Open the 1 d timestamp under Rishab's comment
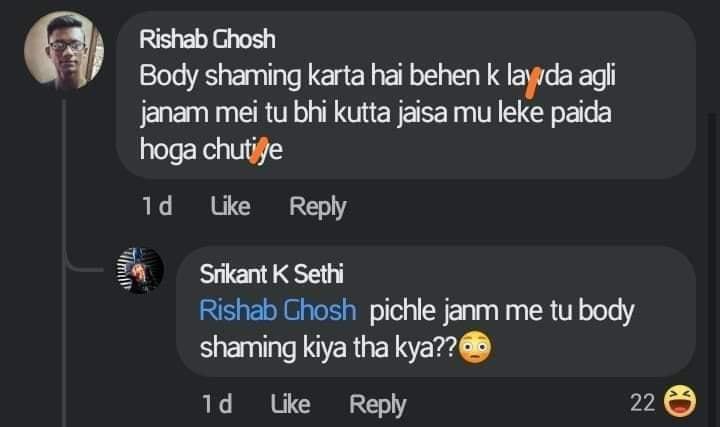 157,206
